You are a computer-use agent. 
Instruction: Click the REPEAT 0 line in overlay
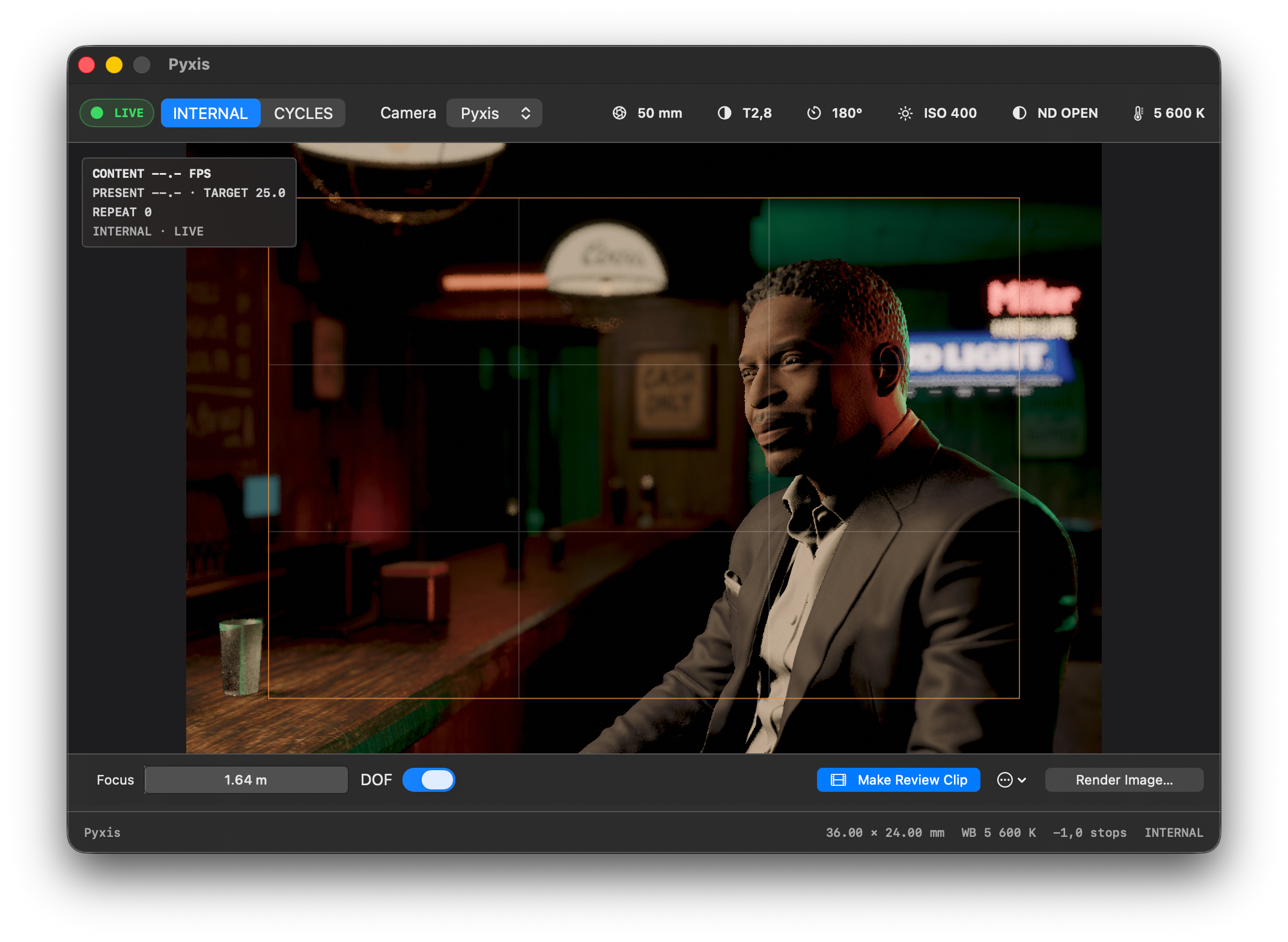pyautogui.click(x=122, y=212)
